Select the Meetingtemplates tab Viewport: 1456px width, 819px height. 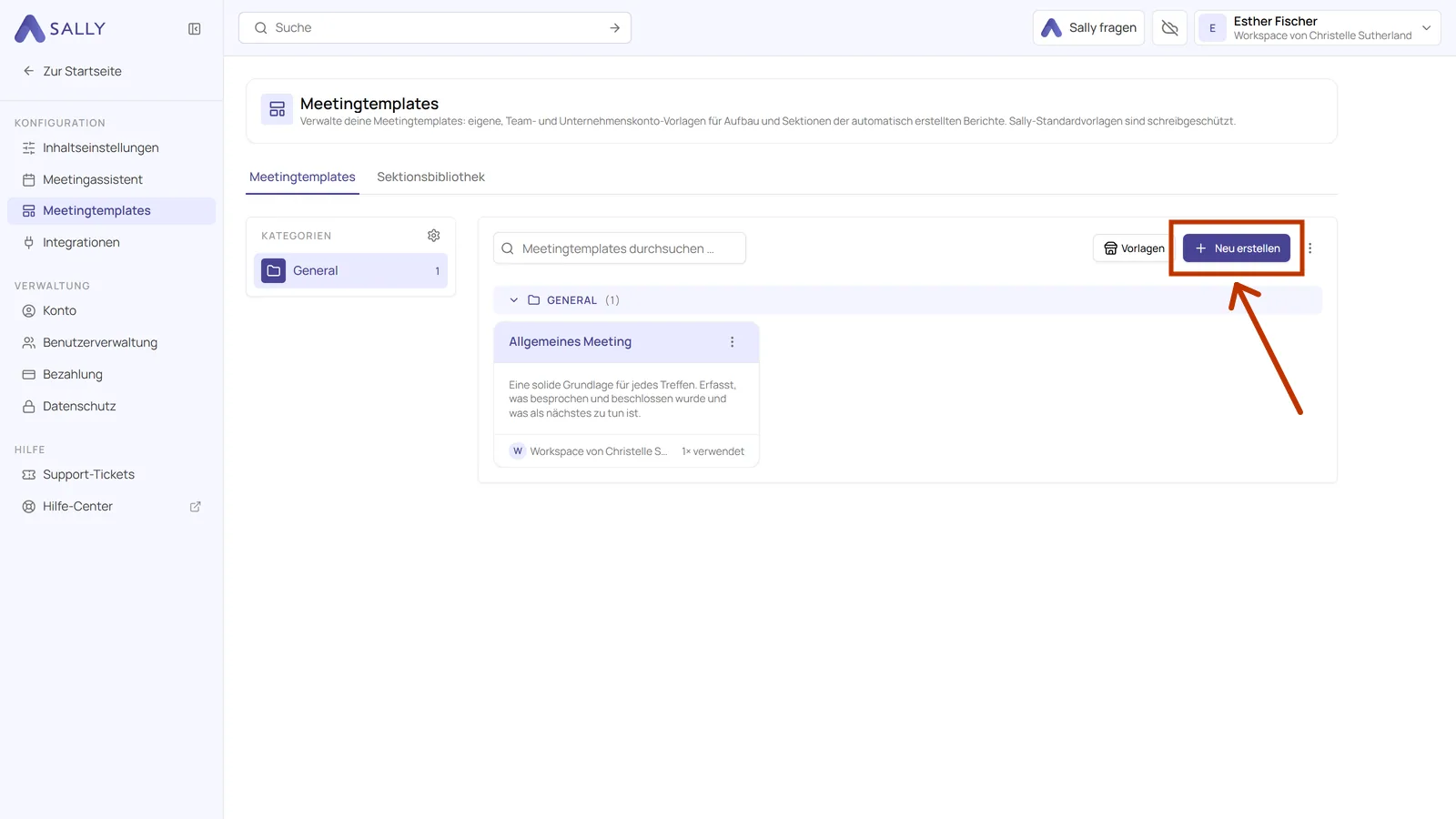coord(302,177)
